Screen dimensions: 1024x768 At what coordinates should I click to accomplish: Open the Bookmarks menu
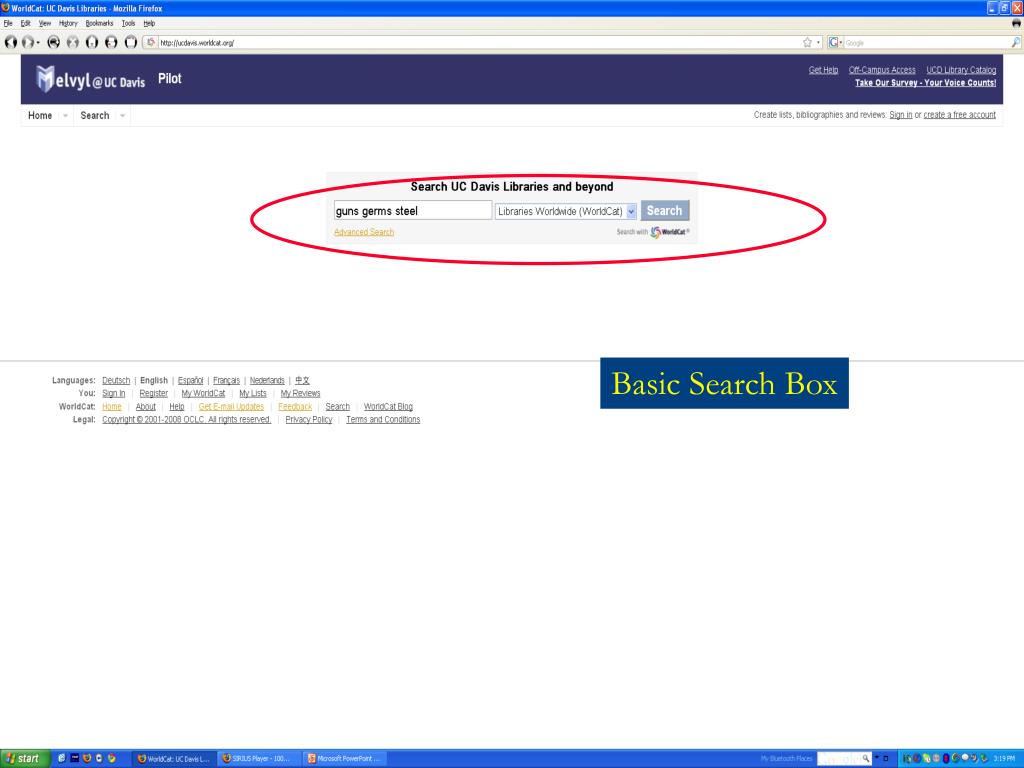(99, 23)
